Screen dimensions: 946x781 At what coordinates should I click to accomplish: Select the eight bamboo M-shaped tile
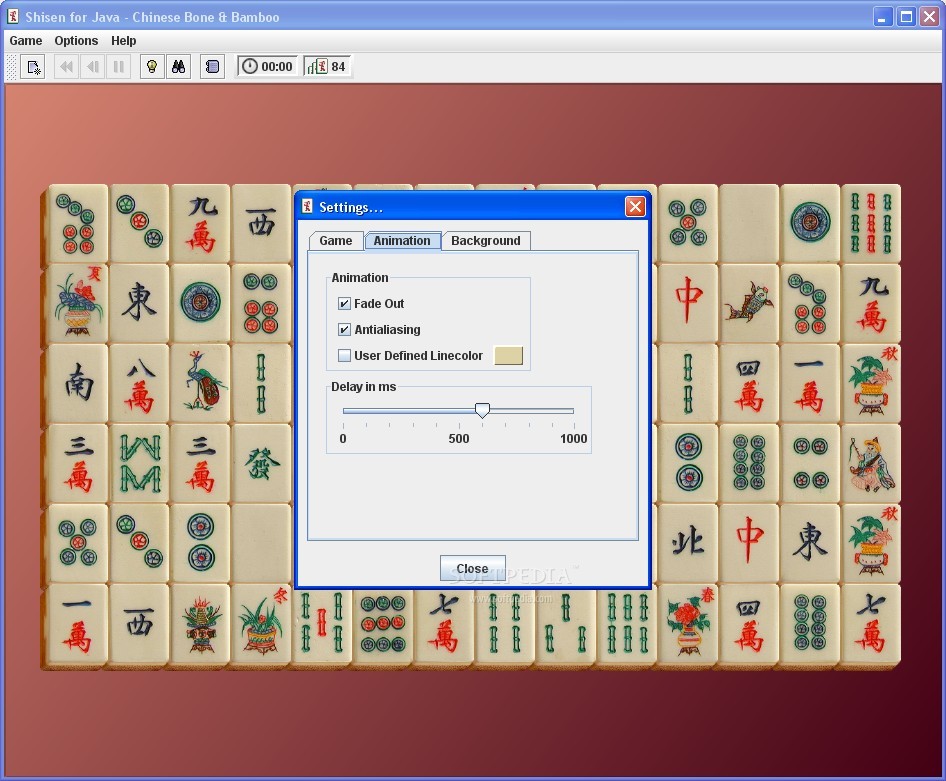click(139, 463)
